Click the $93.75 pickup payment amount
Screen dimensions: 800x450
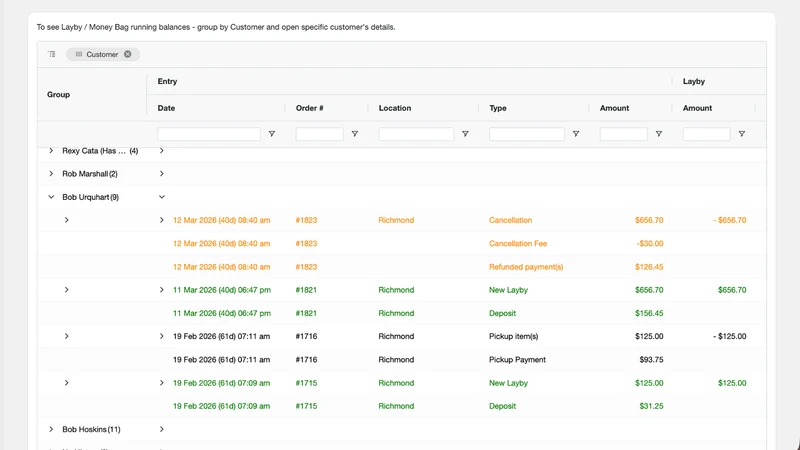coord(652,360)
